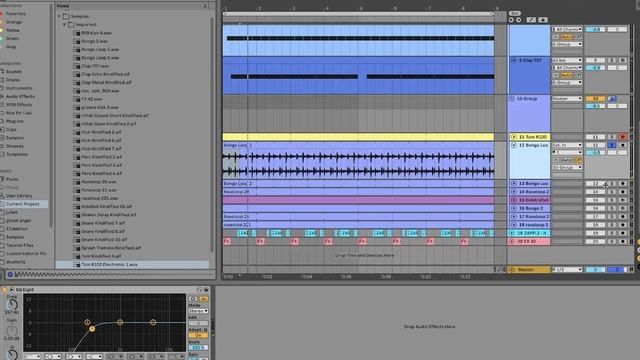Image resolution: width=640 pixels, height=360 pixels.
Task: Open 12 Bongo Loo output Group dropdown
Action: (567, 167)
